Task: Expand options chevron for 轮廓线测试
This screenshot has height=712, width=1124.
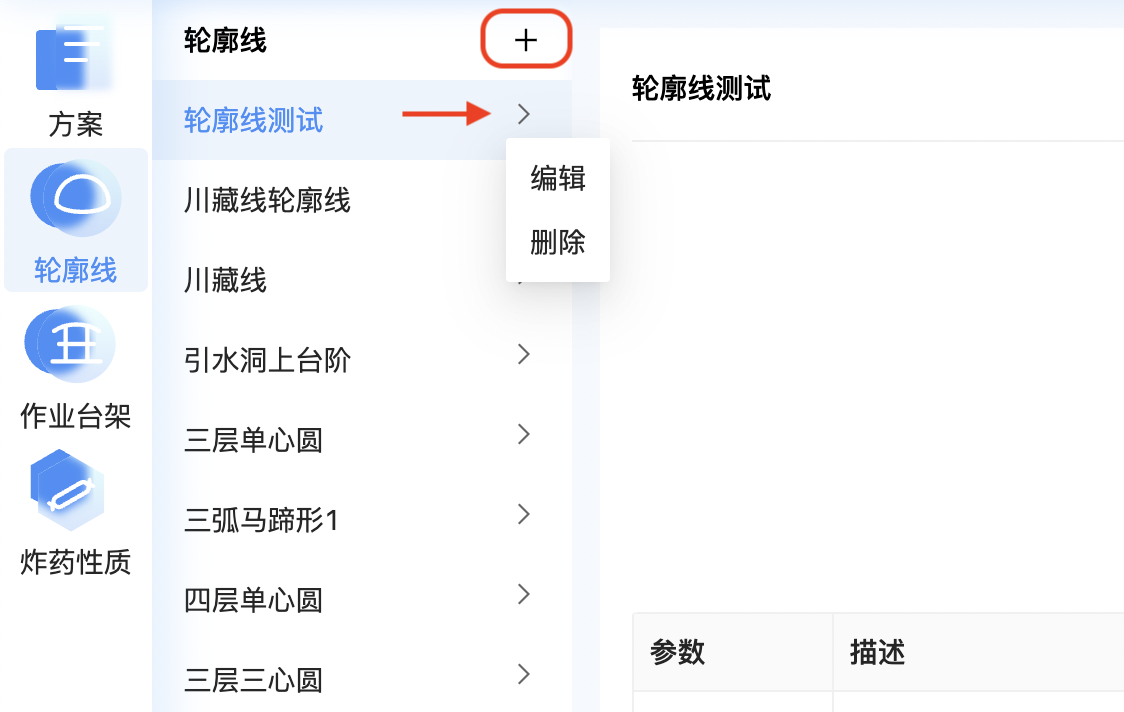Action: (524, 114)
